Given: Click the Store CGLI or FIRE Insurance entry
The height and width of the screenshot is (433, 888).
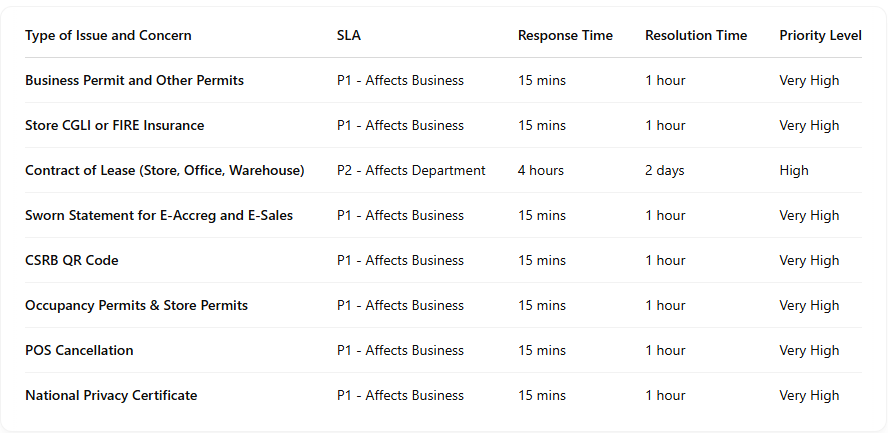Looking at the screenshot, I should click(x=114, y=125).
